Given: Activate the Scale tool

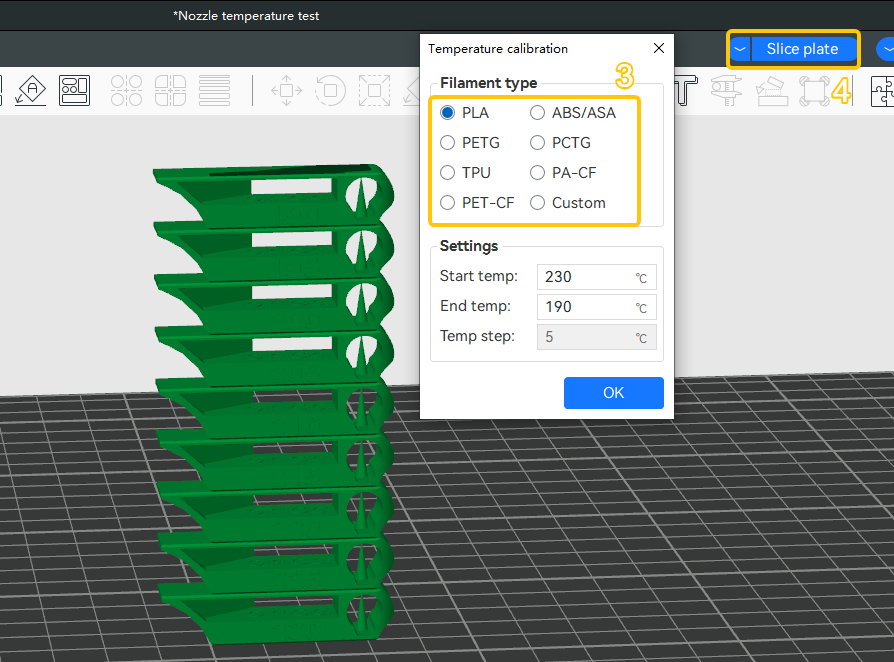Looking at the screenshot, I should point(374,90).
